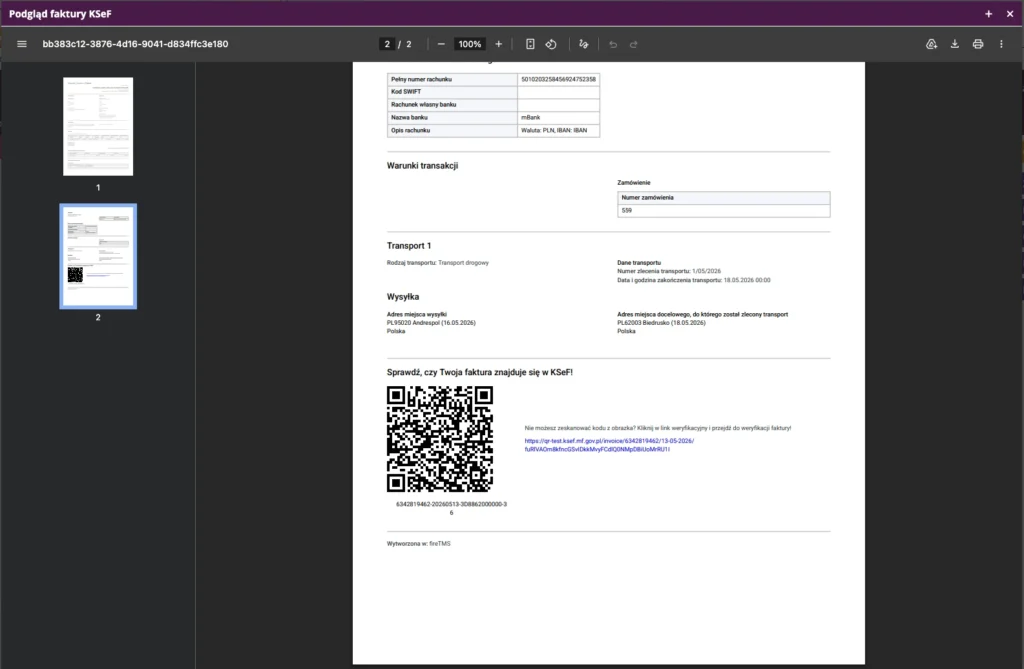Screen dimensions: 1024x669
Task: Open page 1 thumbnail
Action: [98, 127]
